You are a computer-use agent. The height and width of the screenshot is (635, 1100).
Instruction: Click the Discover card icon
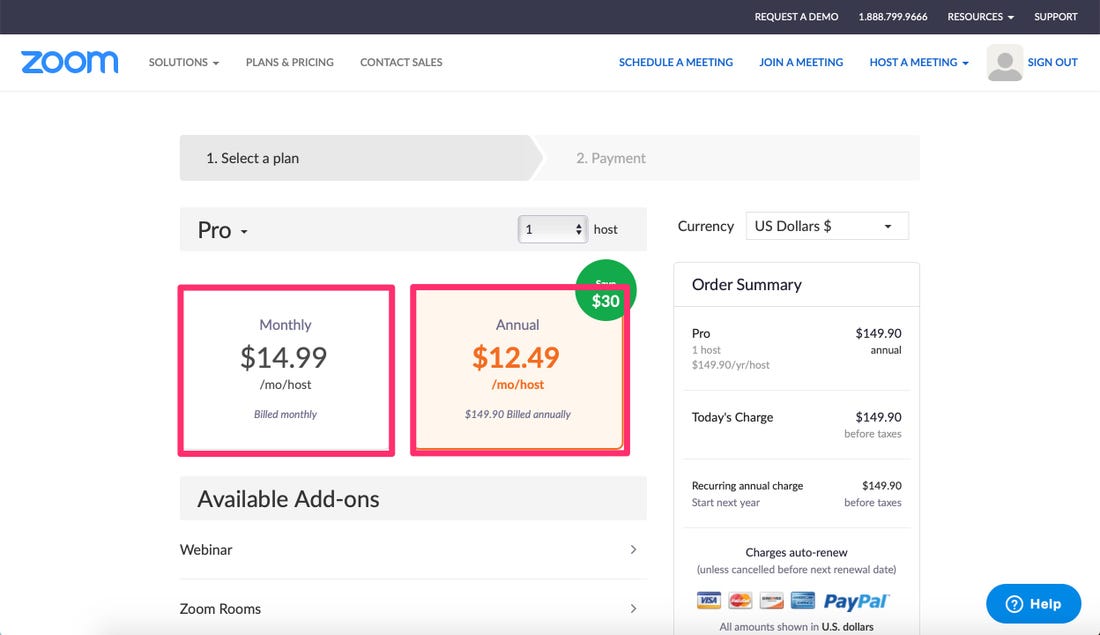(x=772, y=600)
